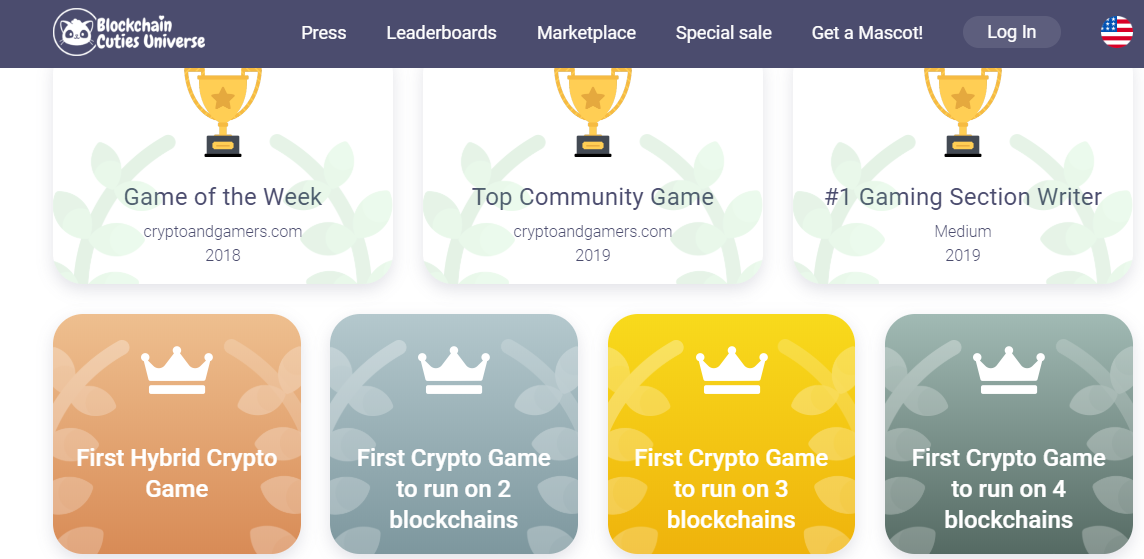
Task: Click the crown on the yellow 3 blockchains card
Action: click(x=731, y=371)
